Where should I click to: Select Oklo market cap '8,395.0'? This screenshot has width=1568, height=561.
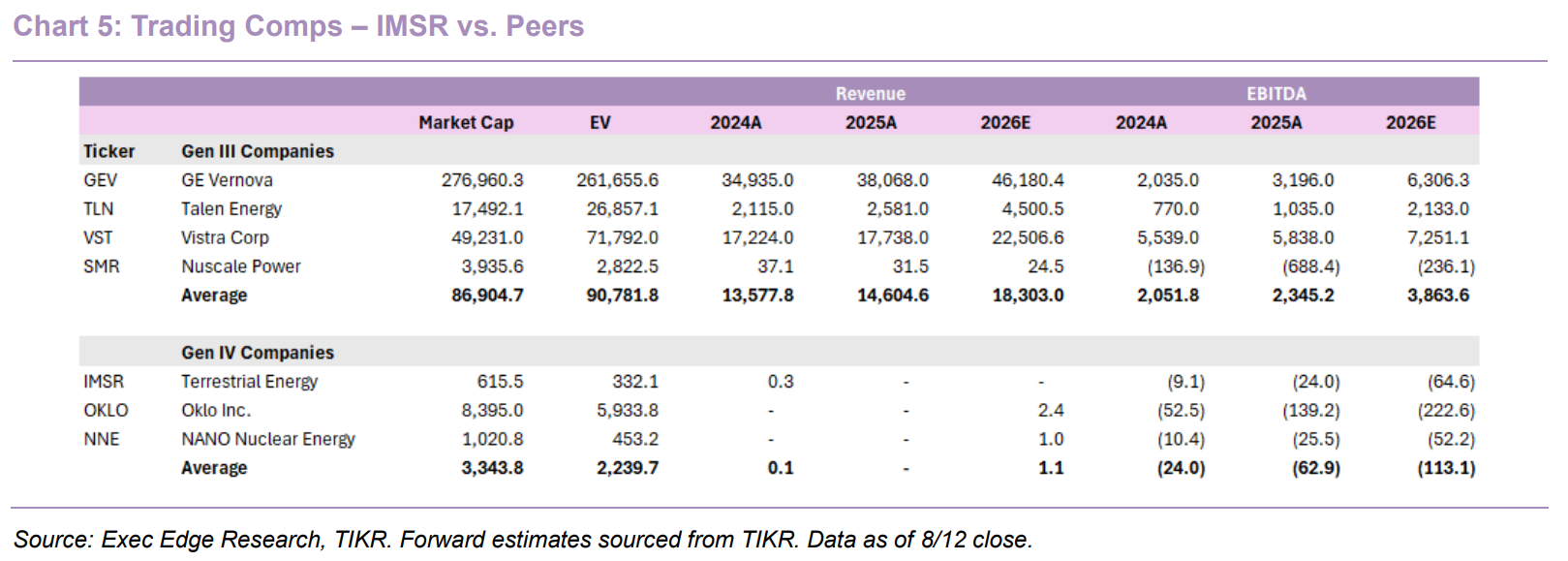(x=492, y=411)
